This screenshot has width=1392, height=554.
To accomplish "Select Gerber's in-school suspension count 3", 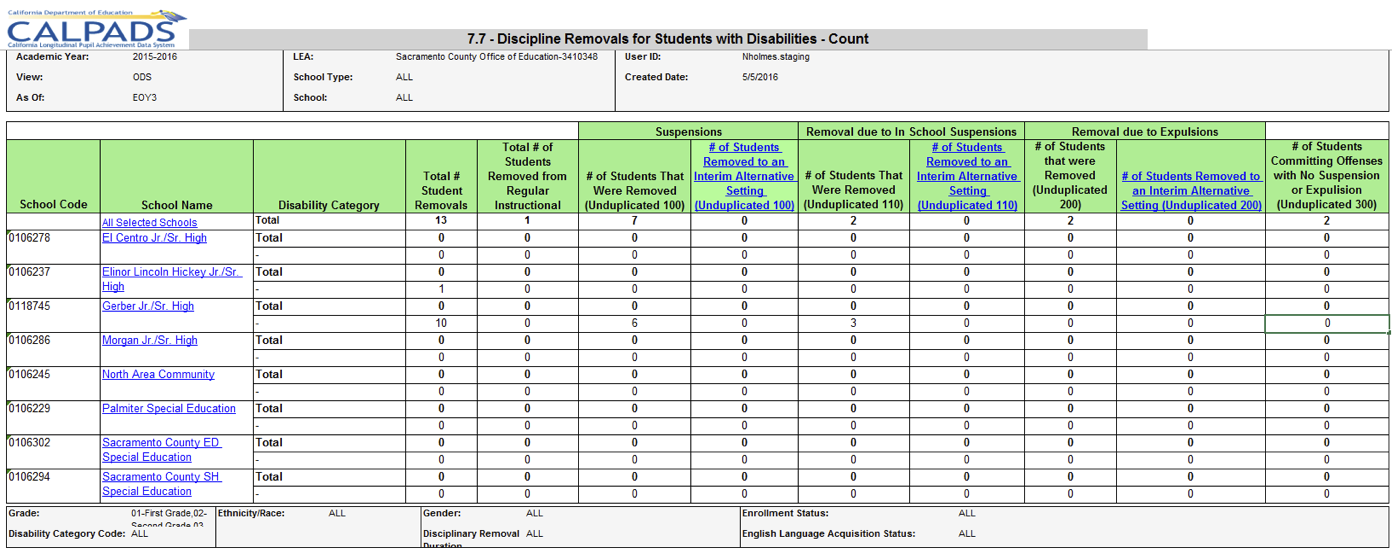I will click(x=853, y=323).
